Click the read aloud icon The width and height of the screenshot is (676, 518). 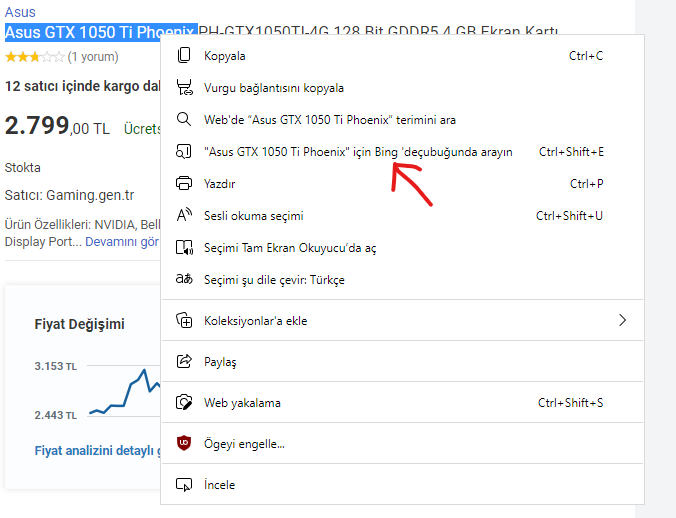click(x=184, y=215)
